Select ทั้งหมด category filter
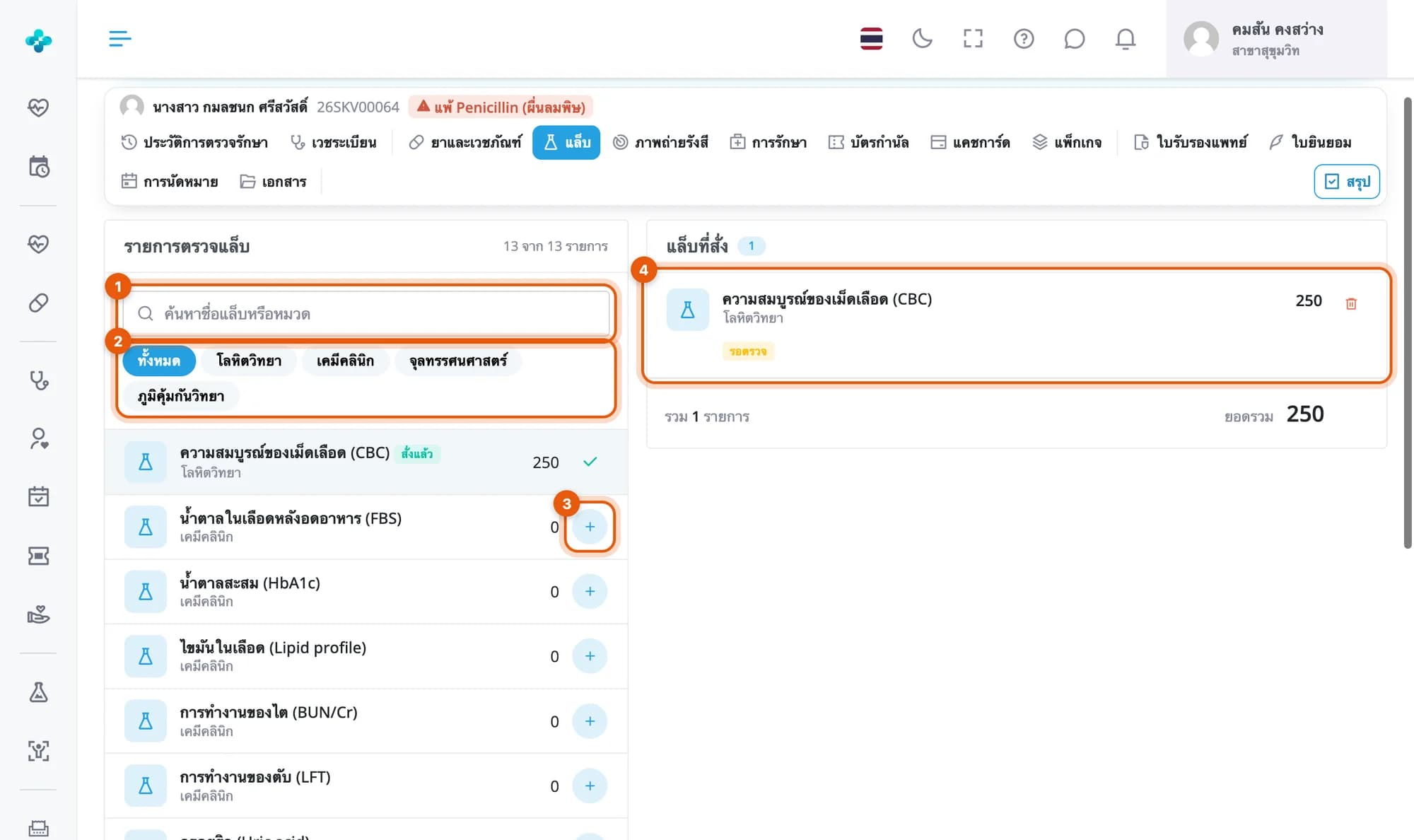This screenshot has width=1414, height=840. point(159,361)
